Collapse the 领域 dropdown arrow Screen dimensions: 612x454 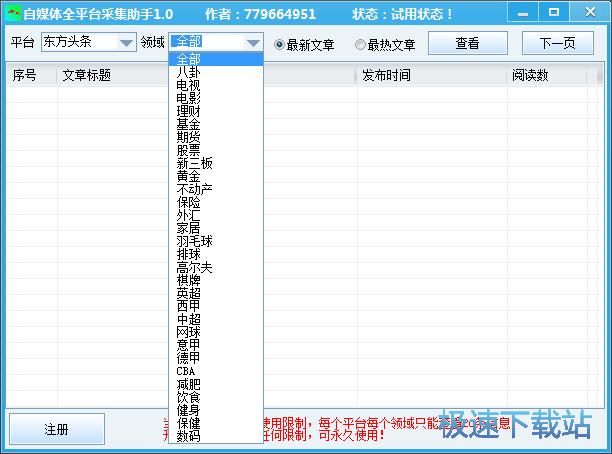point(253,43)
